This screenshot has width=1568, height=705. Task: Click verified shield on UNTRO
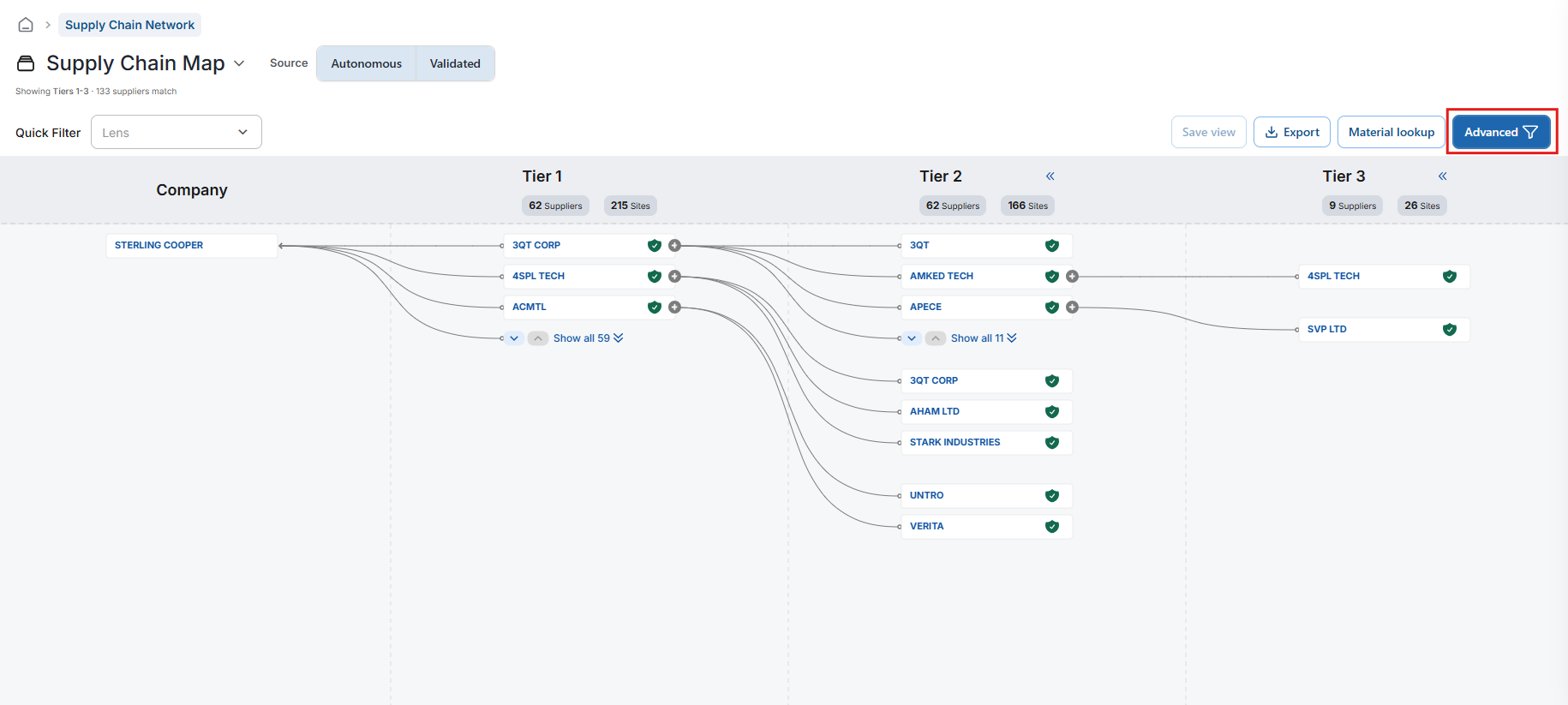[1052, 496]
